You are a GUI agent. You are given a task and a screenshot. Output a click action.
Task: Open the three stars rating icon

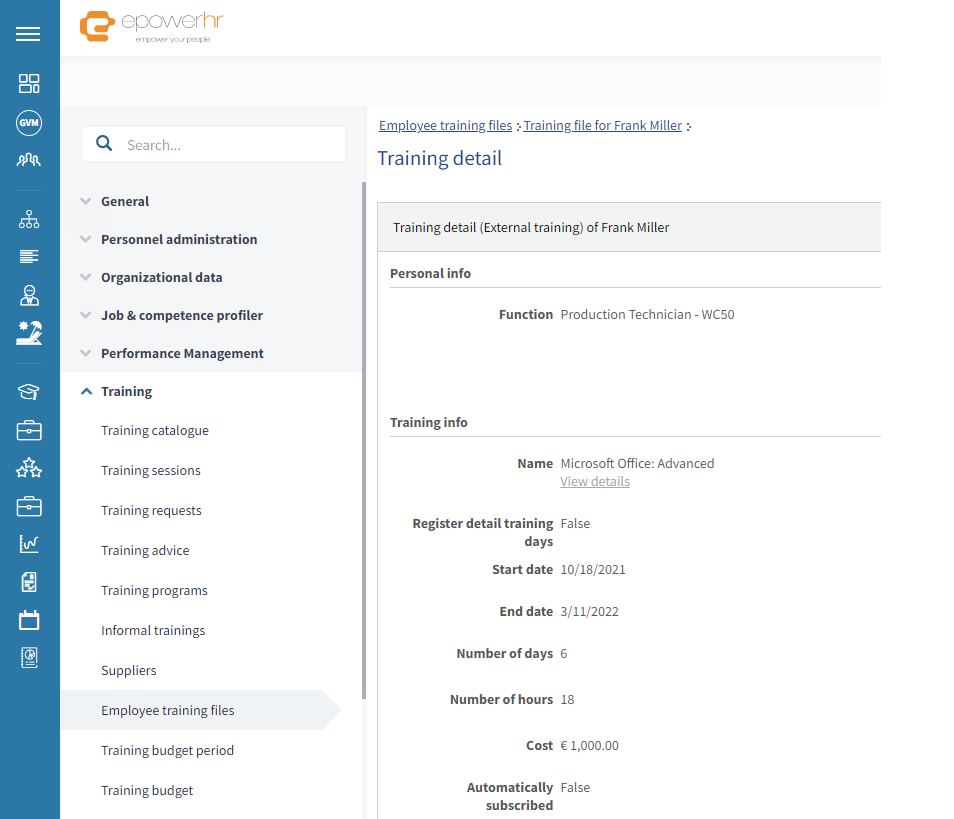[29, 468]
